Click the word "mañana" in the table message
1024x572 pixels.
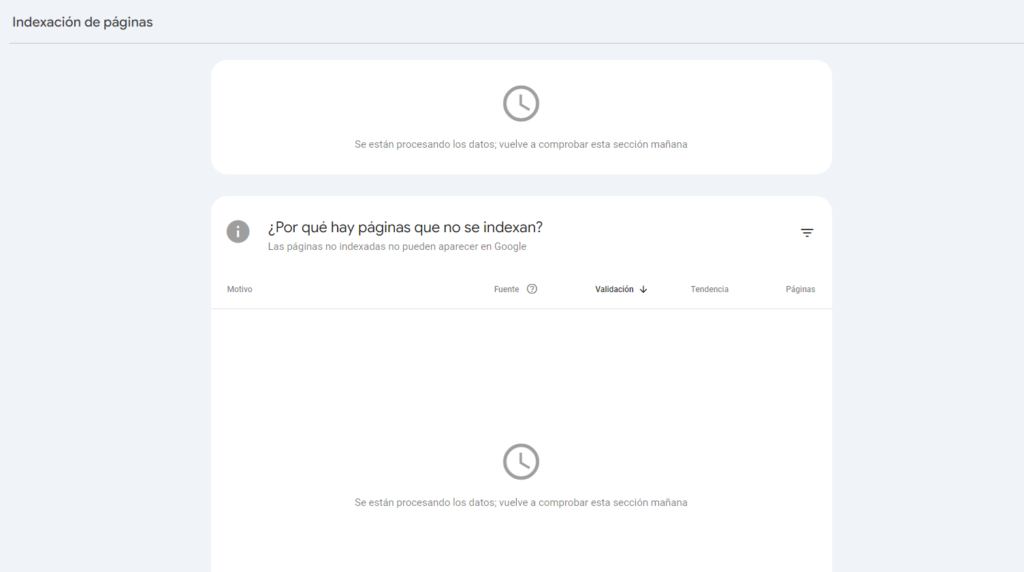[669, 502]
